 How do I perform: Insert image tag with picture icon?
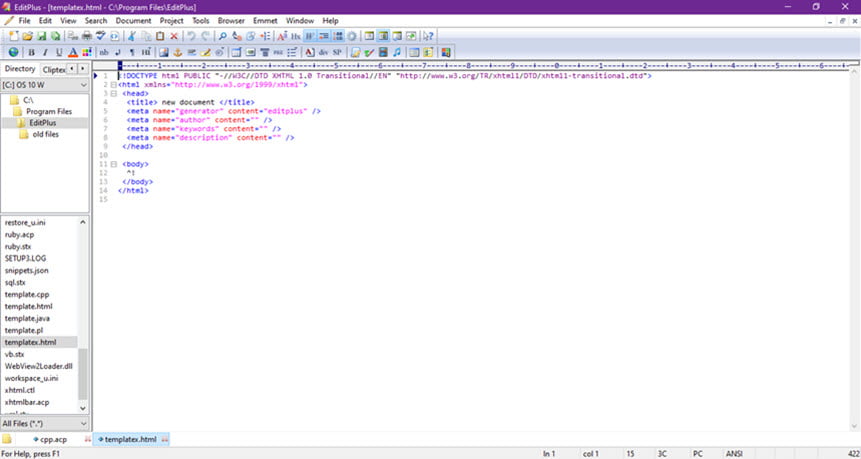164,52
